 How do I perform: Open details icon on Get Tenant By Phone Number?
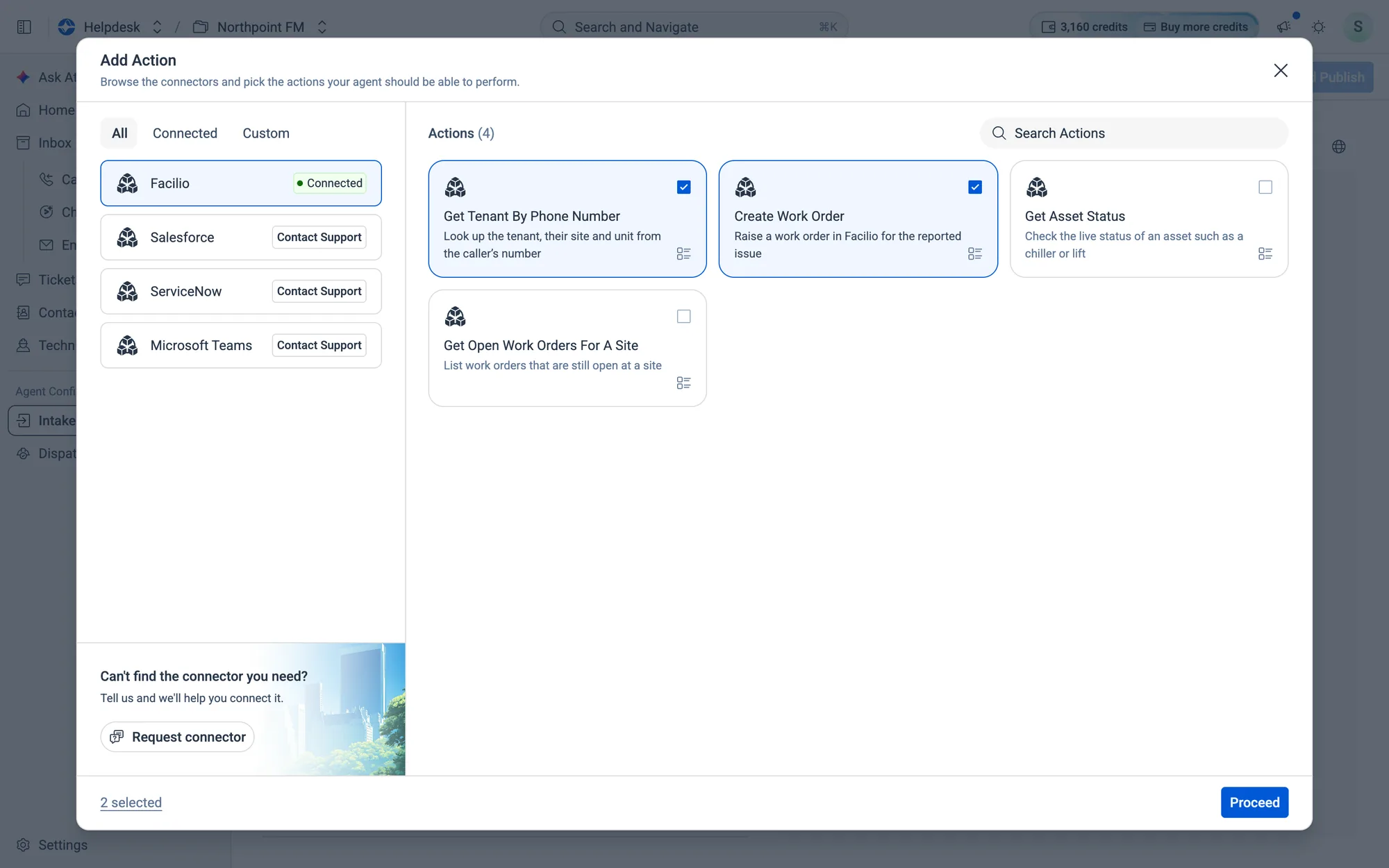click(683, 253)
